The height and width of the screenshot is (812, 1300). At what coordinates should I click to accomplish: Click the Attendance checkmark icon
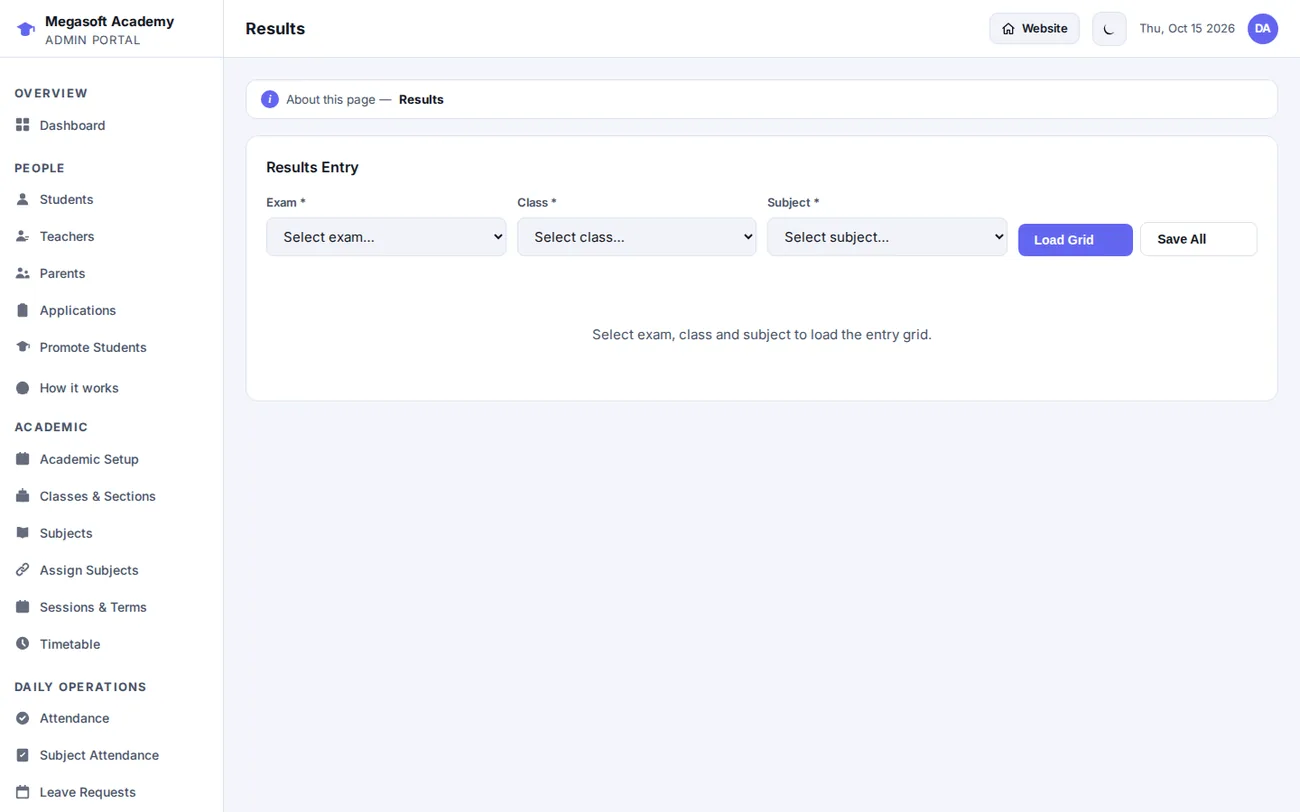22,718
